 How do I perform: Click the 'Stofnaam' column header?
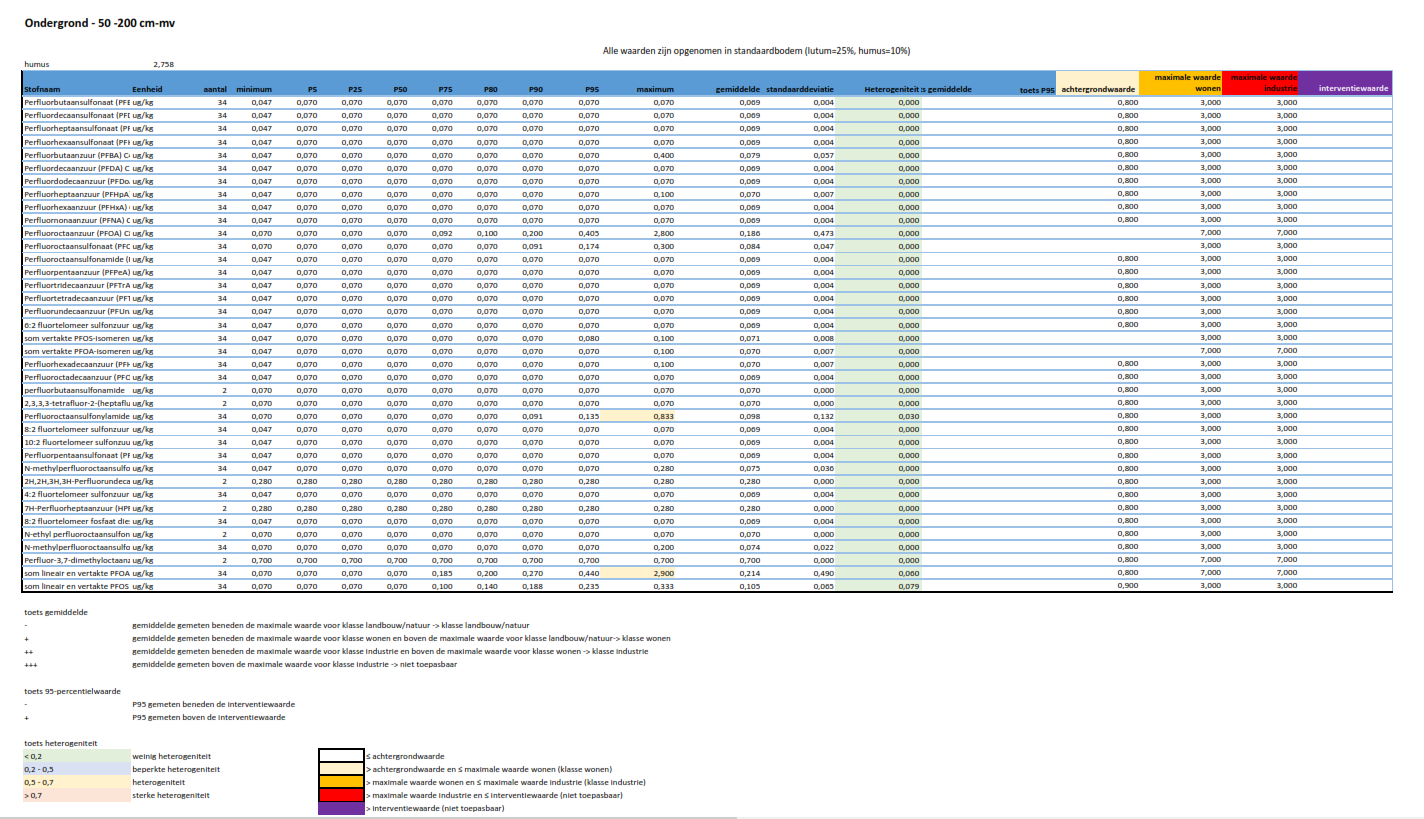[x=42, y=90]
